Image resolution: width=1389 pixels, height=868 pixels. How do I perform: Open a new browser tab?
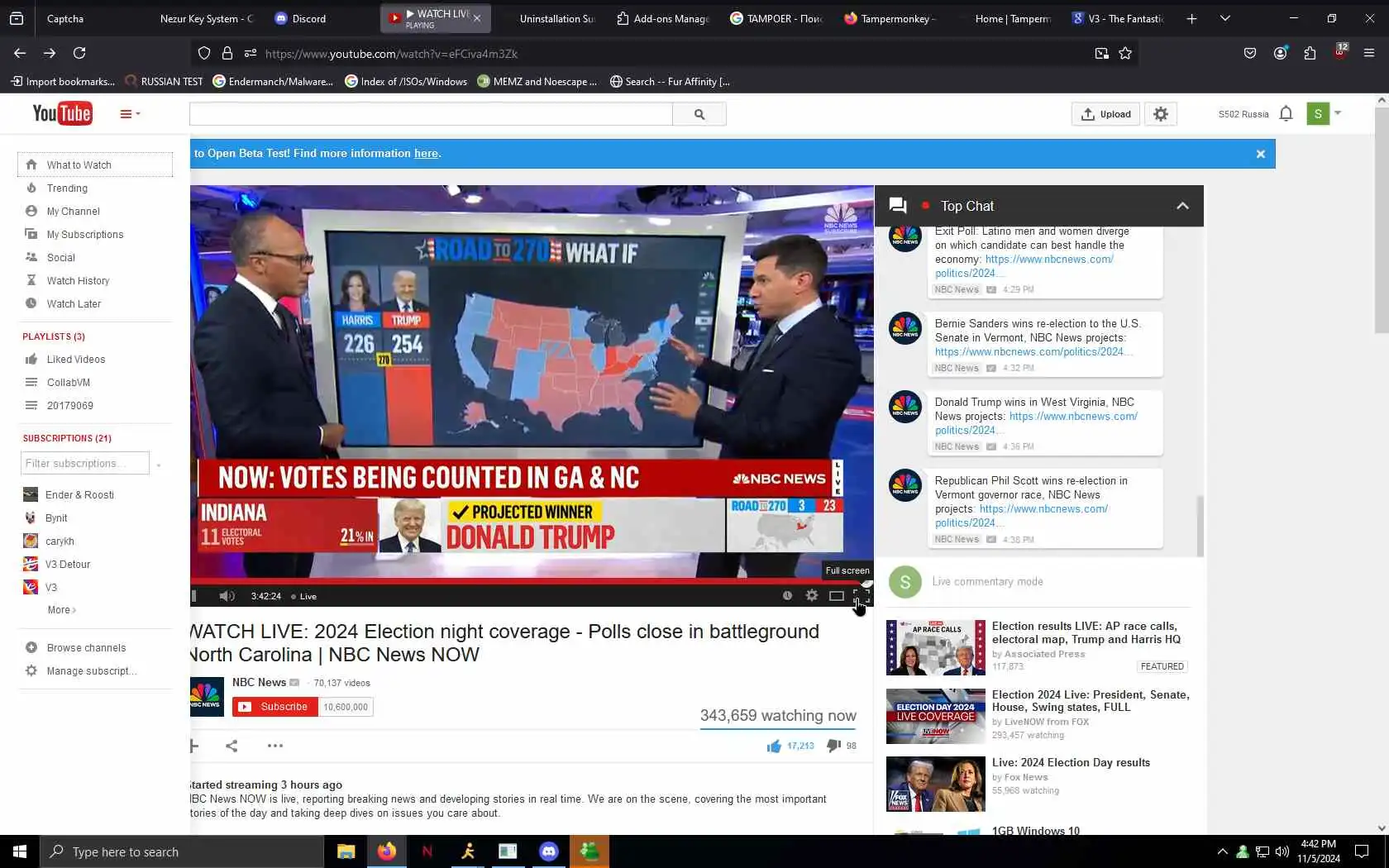click(x=1191, y=18)
